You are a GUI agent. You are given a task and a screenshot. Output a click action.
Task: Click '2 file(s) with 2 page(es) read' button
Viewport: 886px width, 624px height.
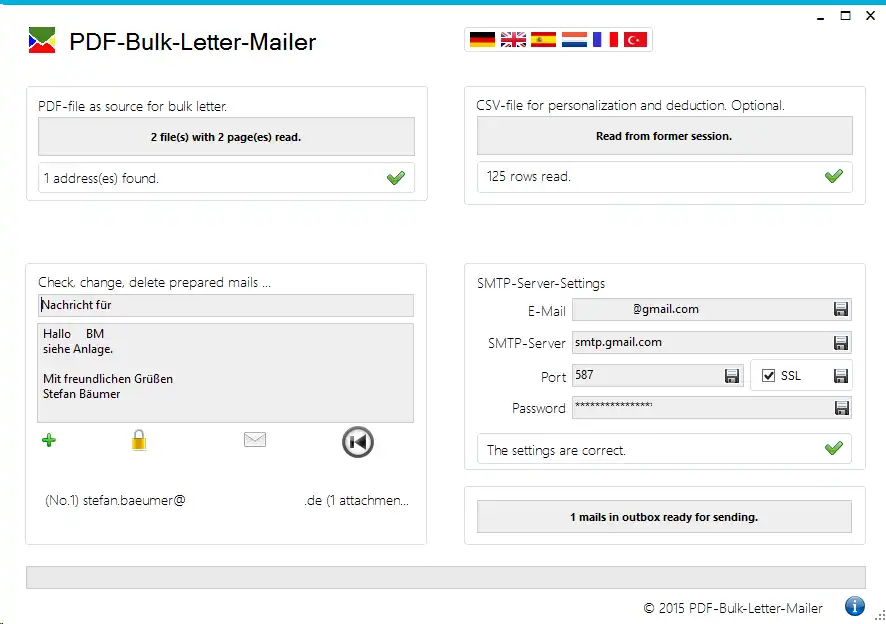click(x=226, y=136)
